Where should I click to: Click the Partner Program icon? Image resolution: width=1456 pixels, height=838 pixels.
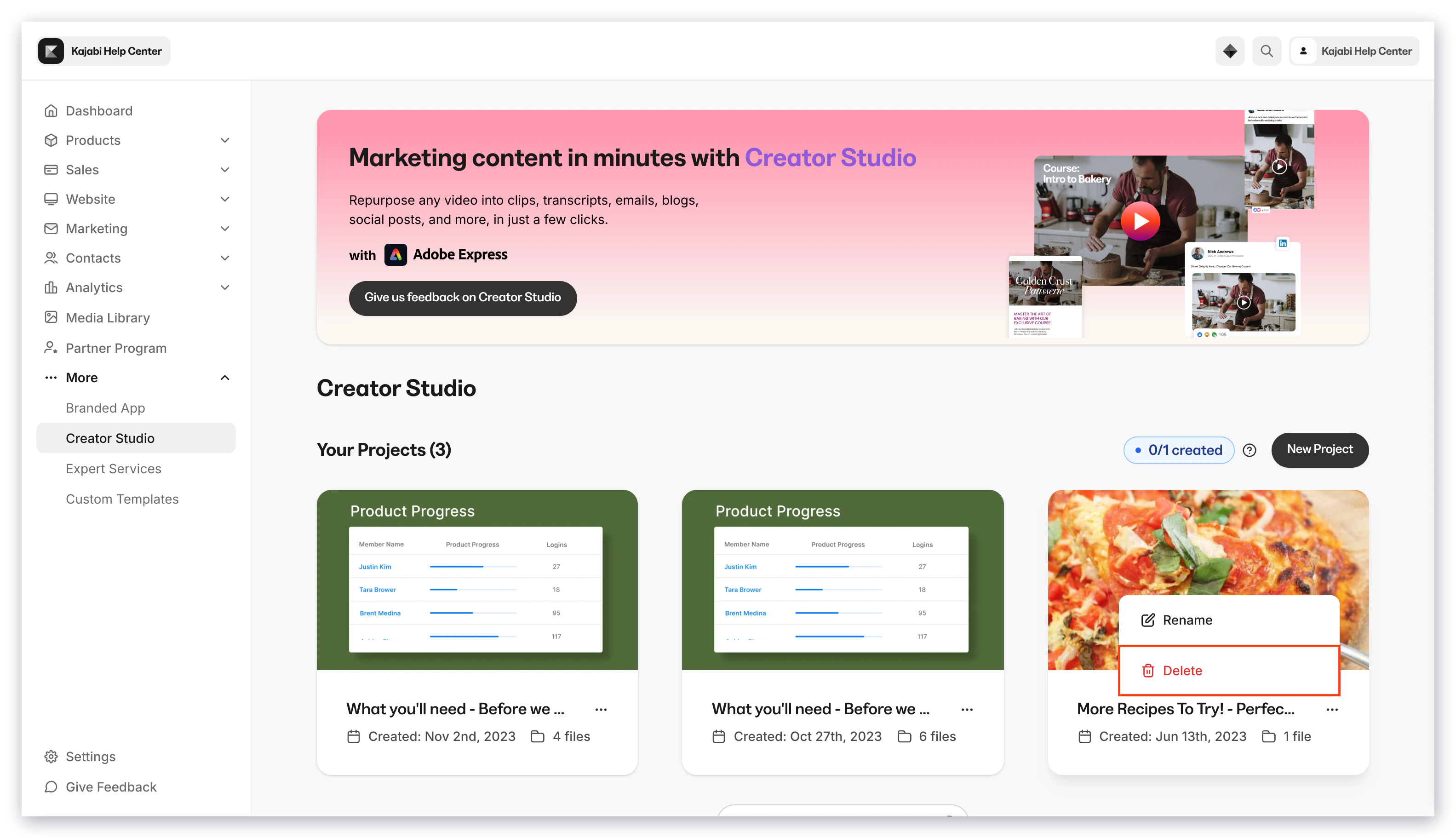(x=51, y=348)
